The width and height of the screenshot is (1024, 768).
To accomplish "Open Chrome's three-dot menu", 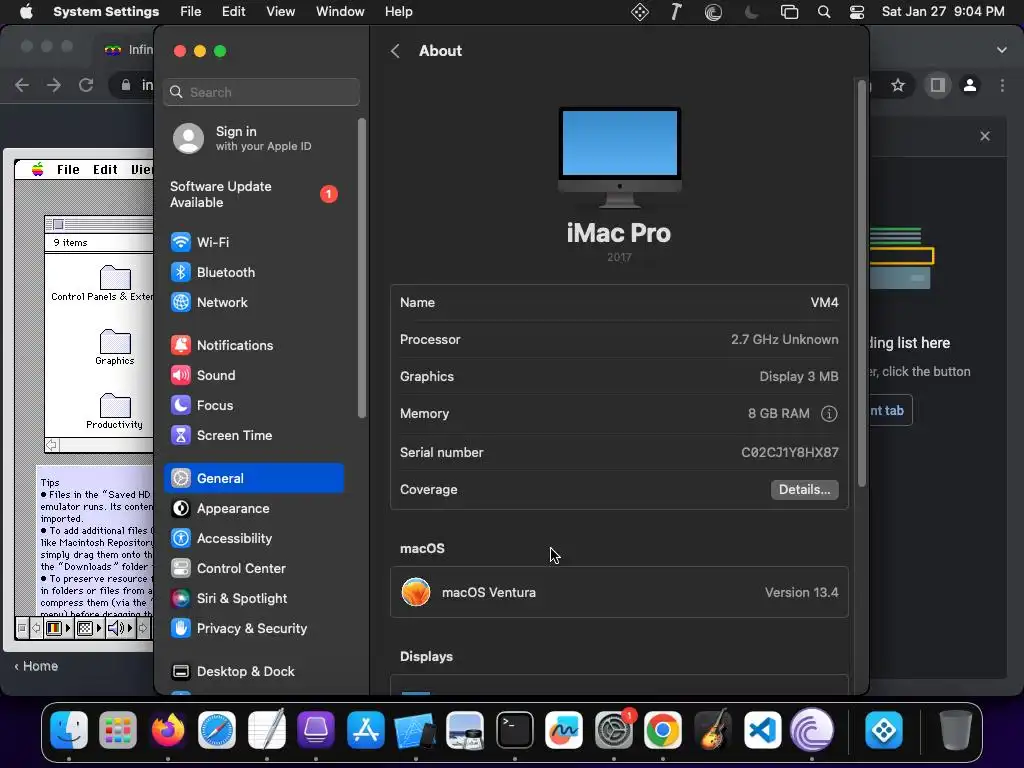I will 1002,85.
